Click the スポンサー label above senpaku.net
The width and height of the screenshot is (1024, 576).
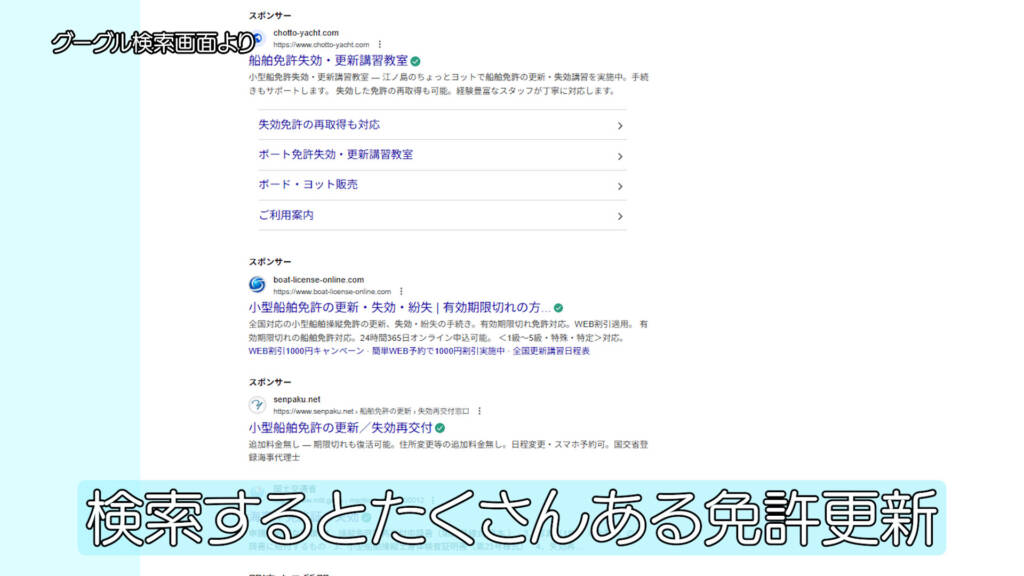[270, 382]
